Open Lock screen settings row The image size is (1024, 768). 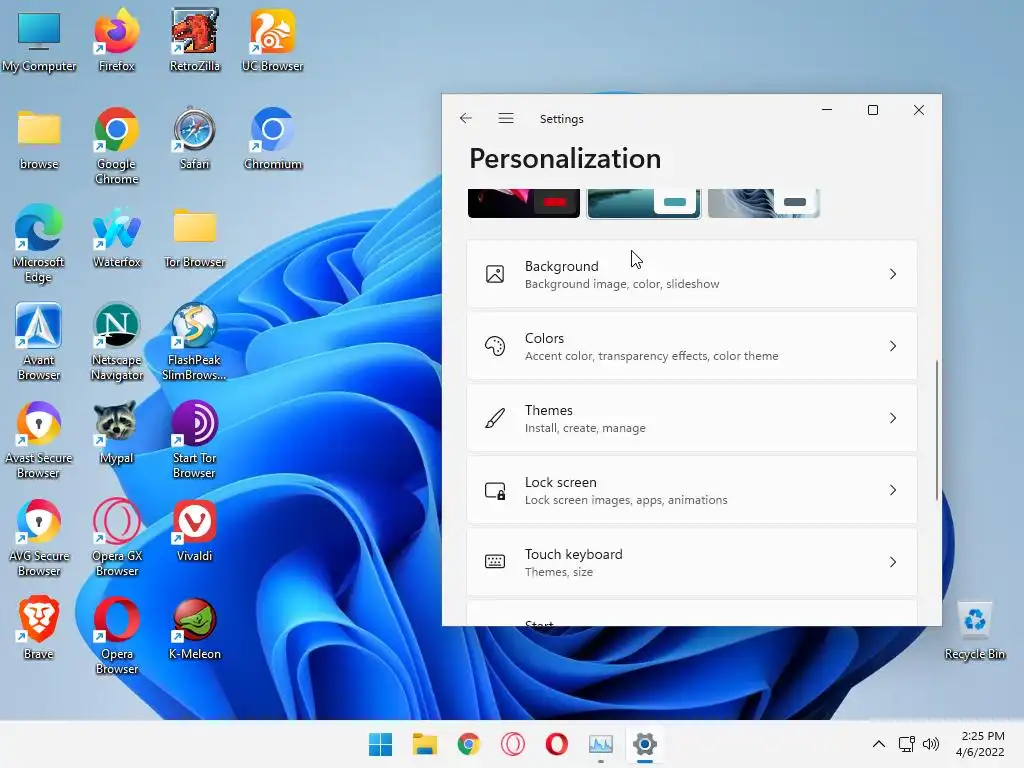coord(692,490)
